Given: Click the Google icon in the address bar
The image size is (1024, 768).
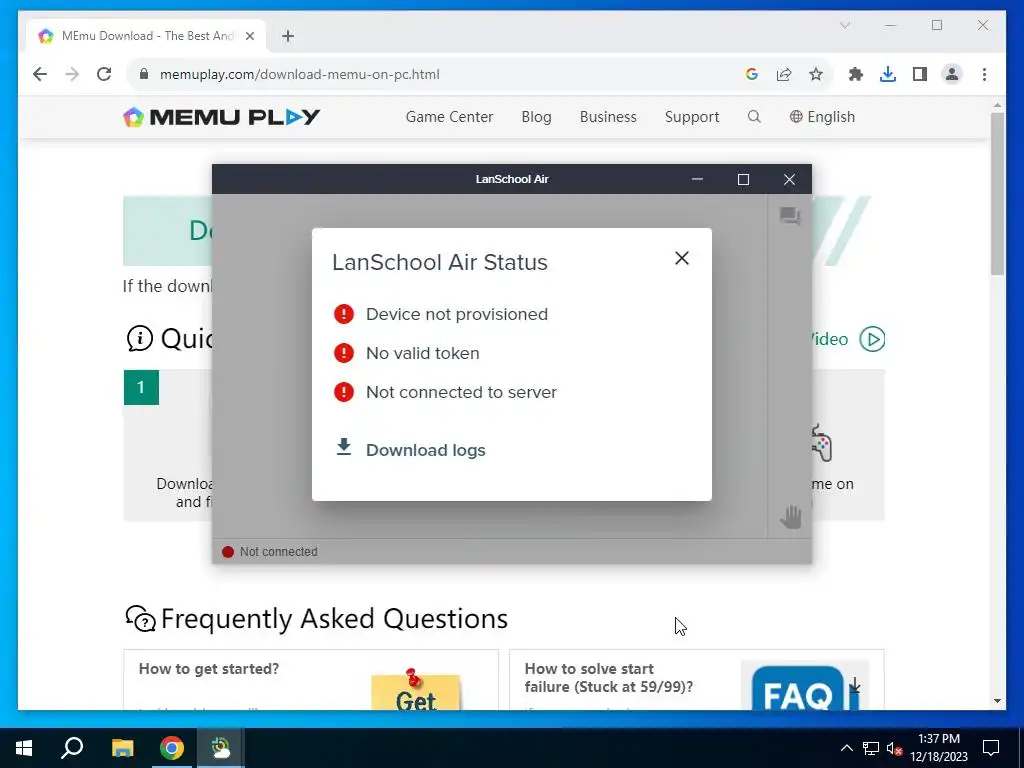Looking at the screenshot, I should pos(752,74).
